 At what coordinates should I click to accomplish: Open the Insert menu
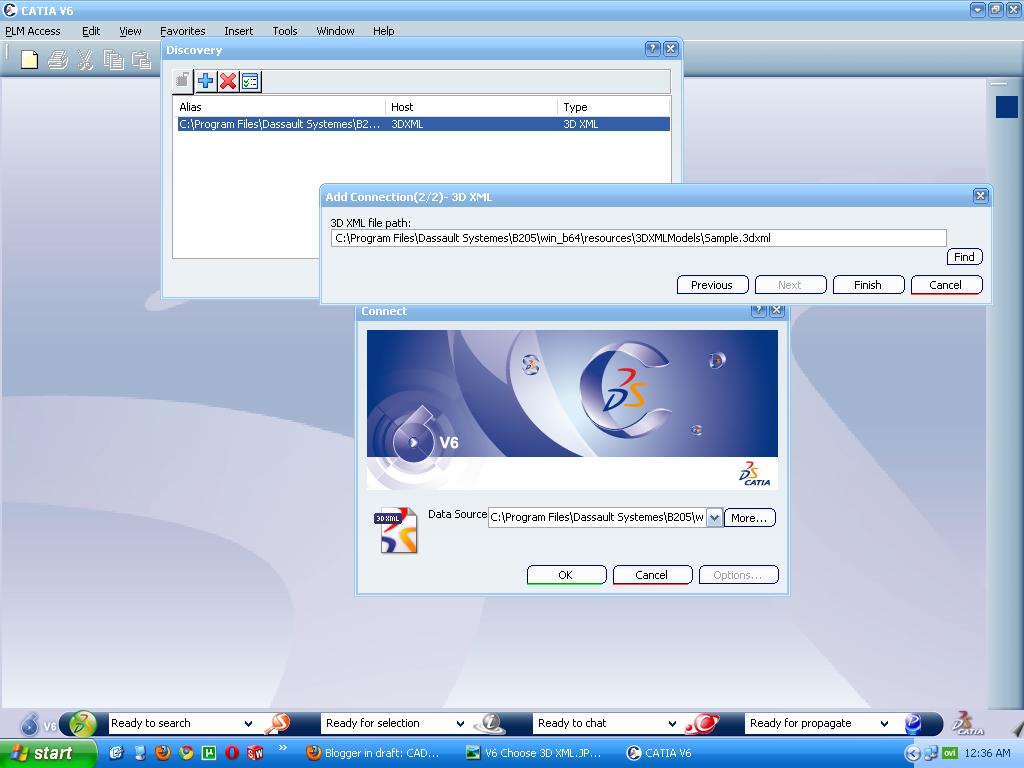point(238,31)
